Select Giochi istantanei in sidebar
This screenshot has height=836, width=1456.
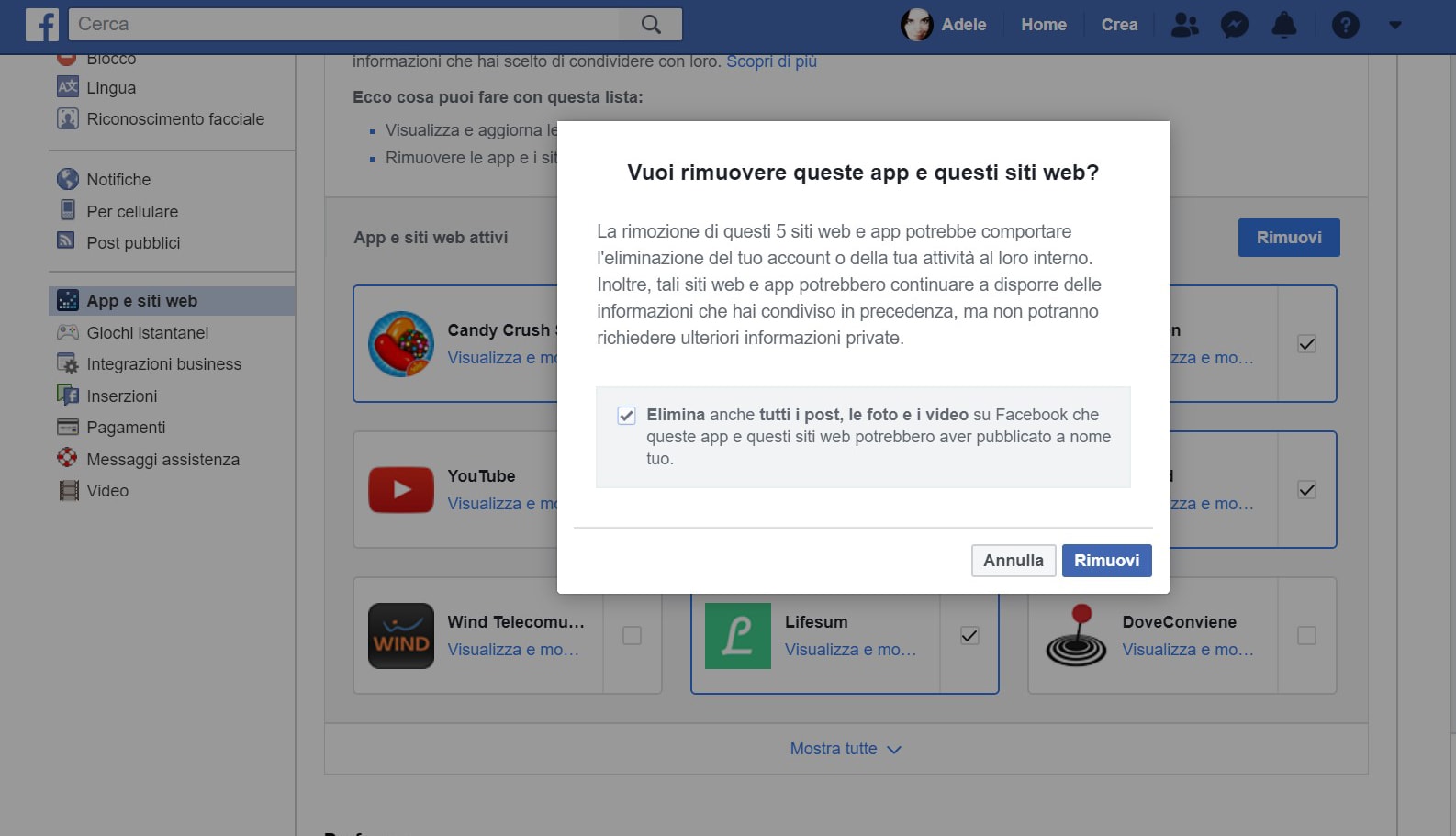(x=147, y=333)
